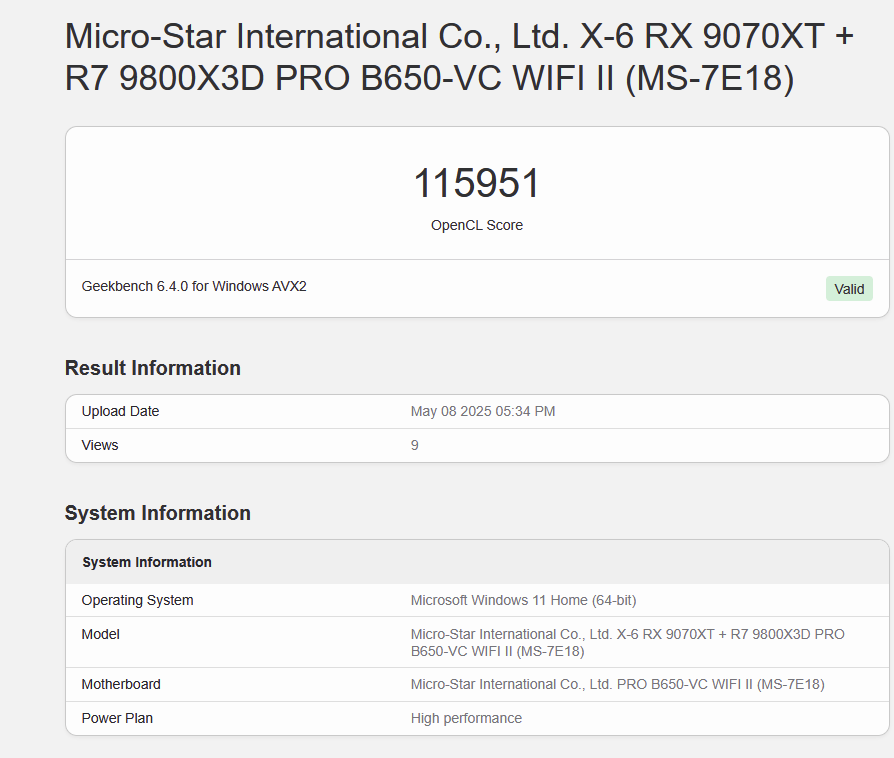Click the Views count value 9
Image resolution: width=894 pixels, height=758 pixels.
pyautogui.click(x=415, y=445)
